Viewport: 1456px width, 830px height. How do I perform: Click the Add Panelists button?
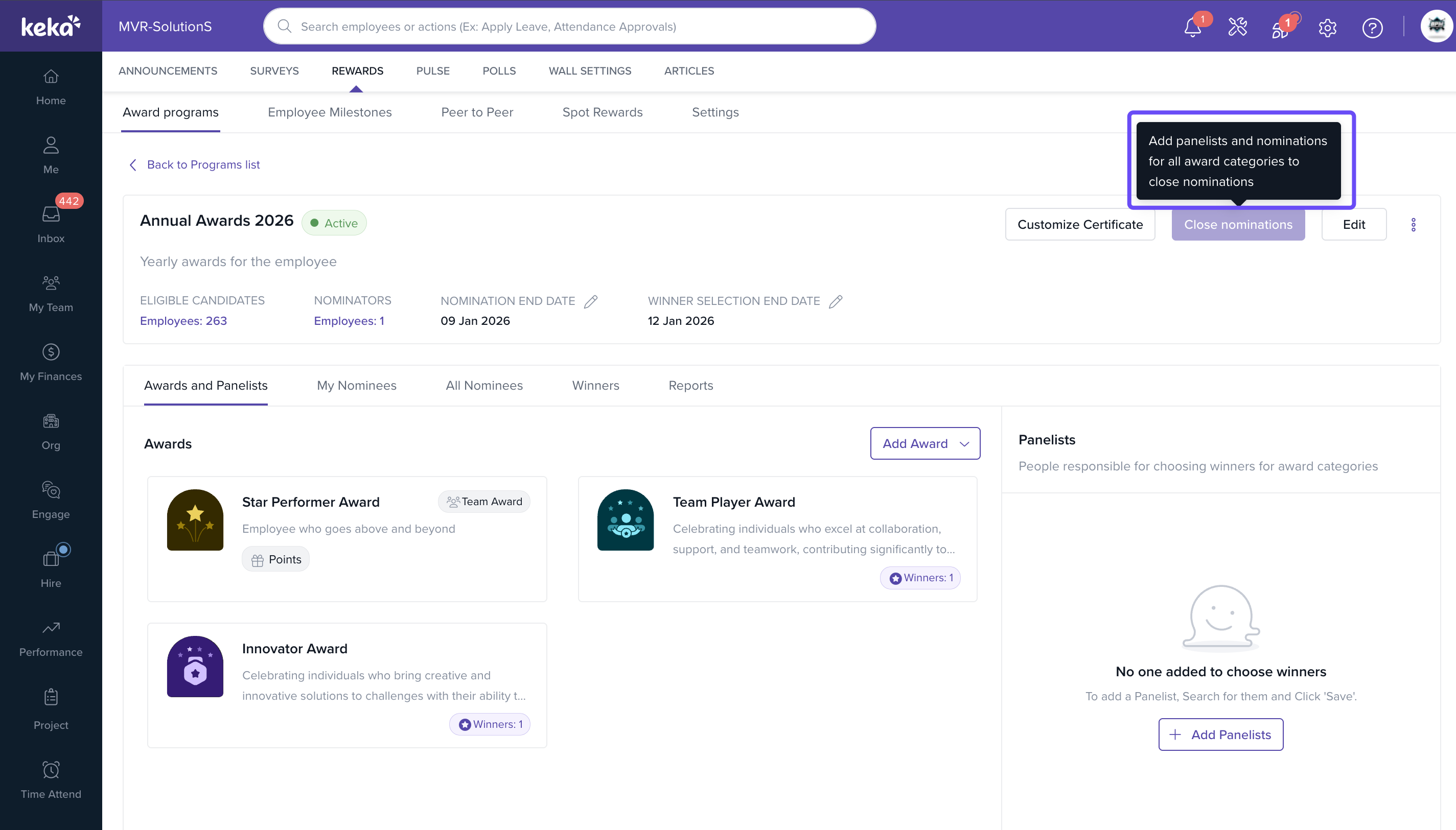point(1220,734)
